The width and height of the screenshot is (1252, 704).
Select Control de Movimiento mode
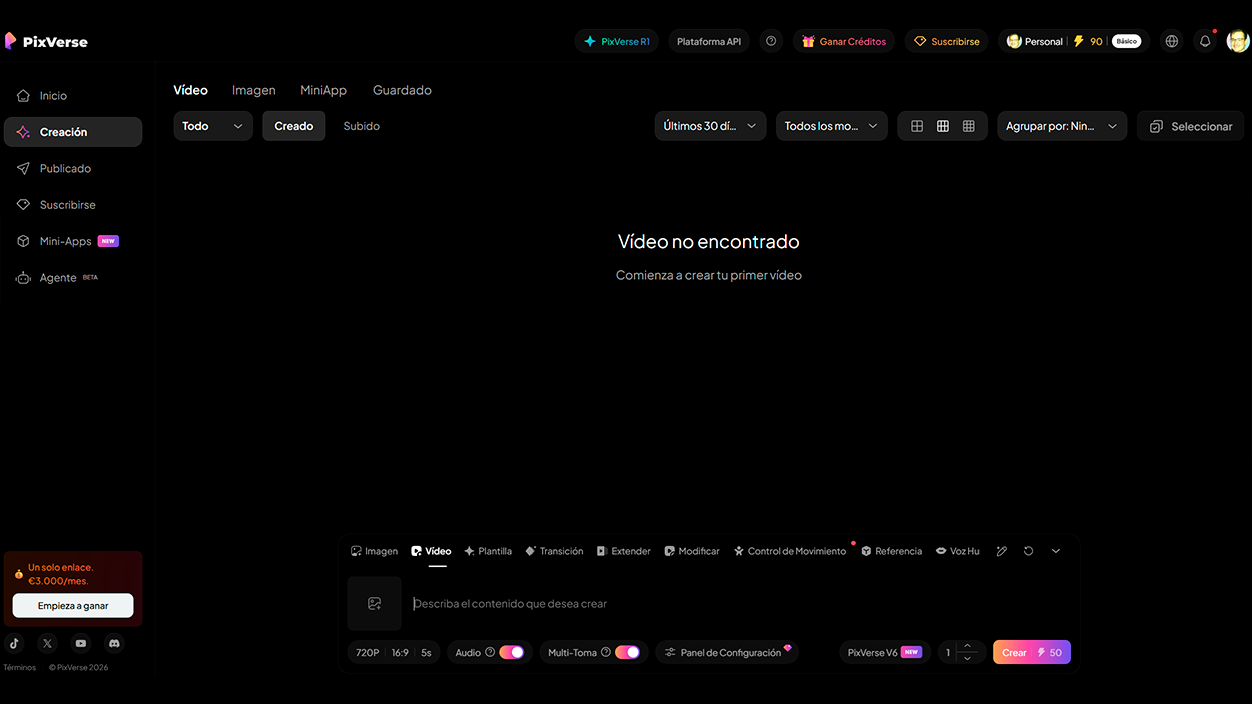[x=790, y=551]
